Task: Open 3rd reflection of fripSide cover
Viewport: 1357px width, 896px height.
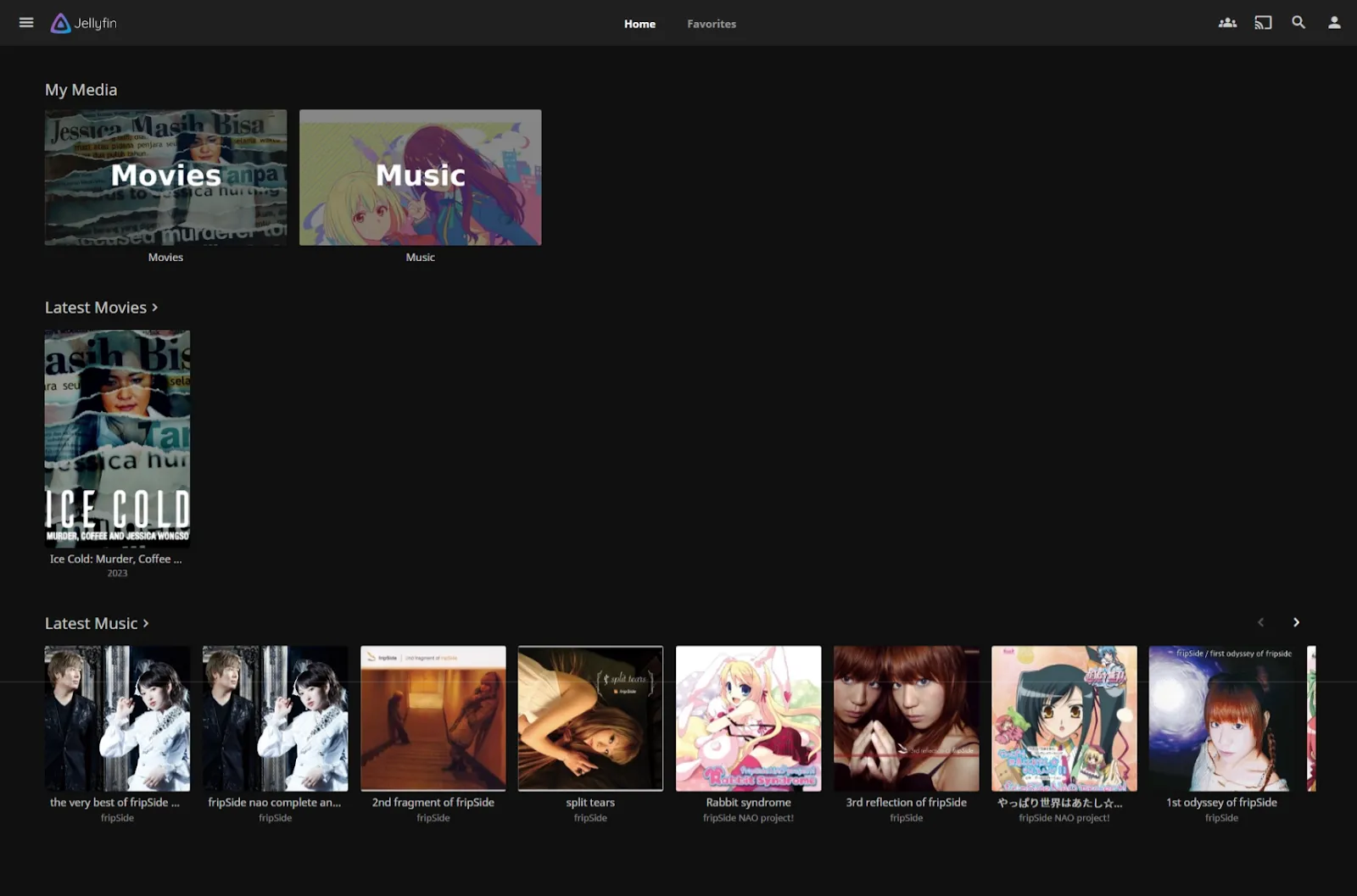Action: 906,719
